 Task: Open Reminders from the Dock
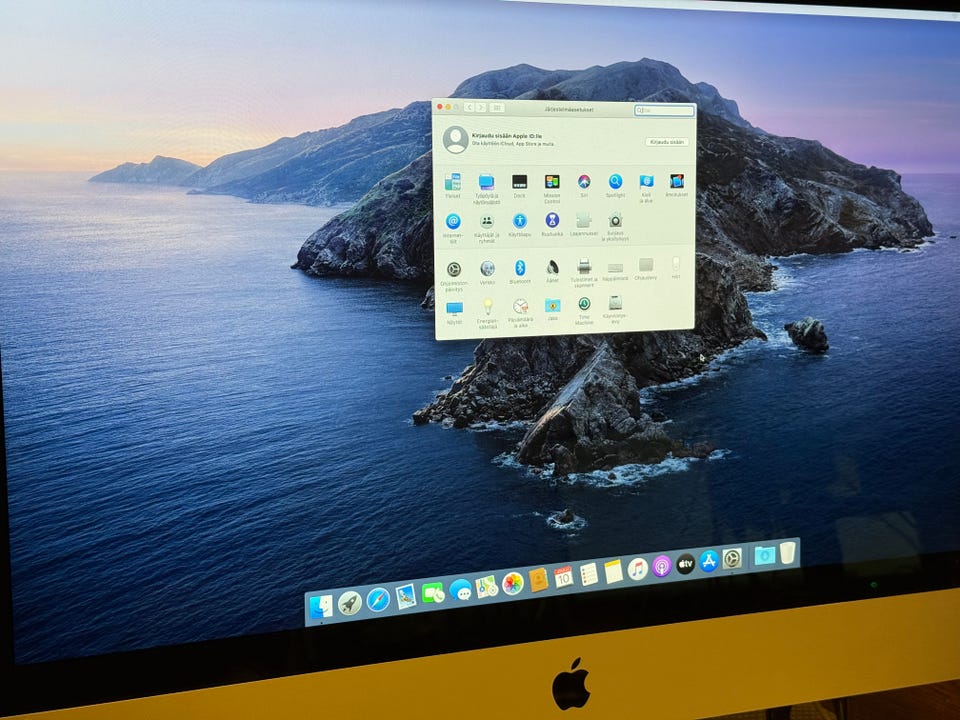588,574
